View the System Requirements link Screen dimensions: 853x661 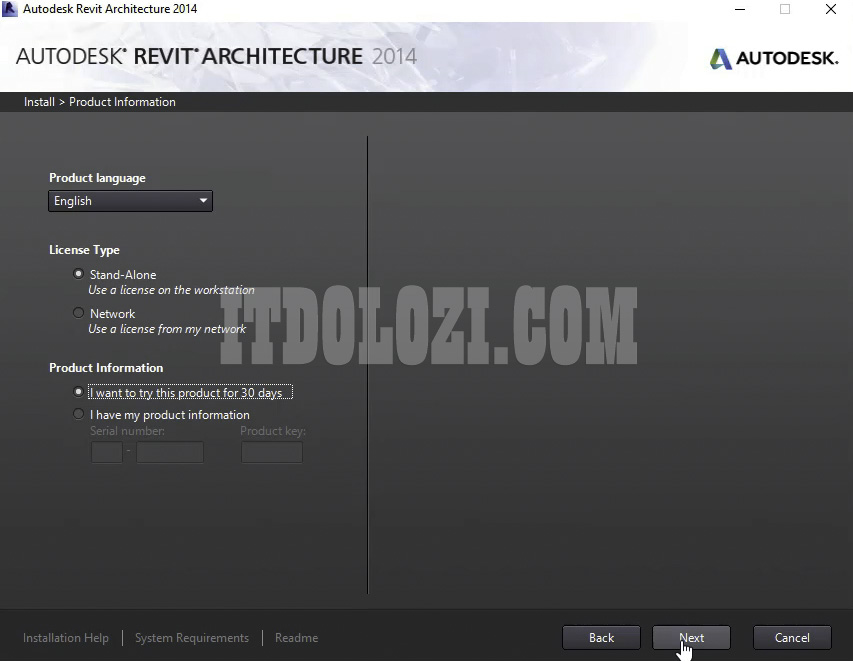pos(192,638)
